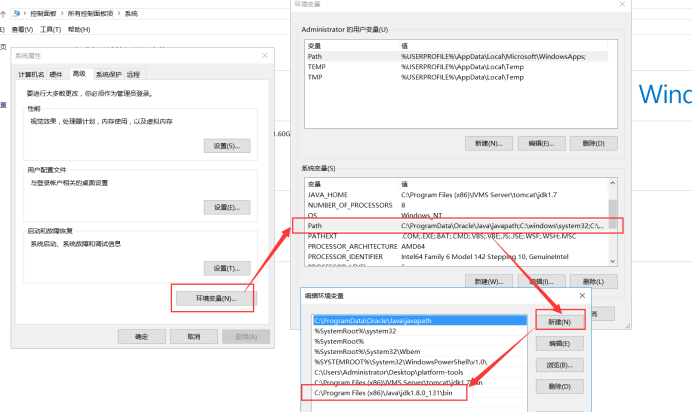692x413 pixels.
Task: Click the 变量 column header in system variables
Action: click(x=351, y=184)
